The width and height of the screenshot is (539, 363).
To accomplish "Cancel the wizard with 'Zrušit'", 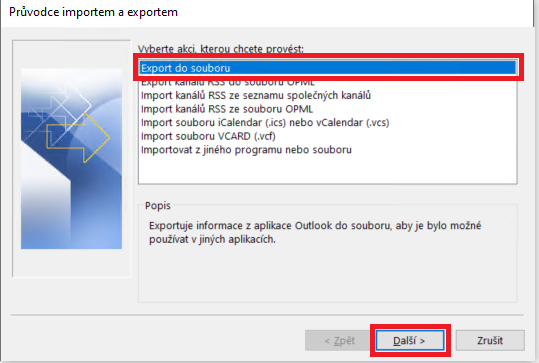I will [x=490, y=341].
